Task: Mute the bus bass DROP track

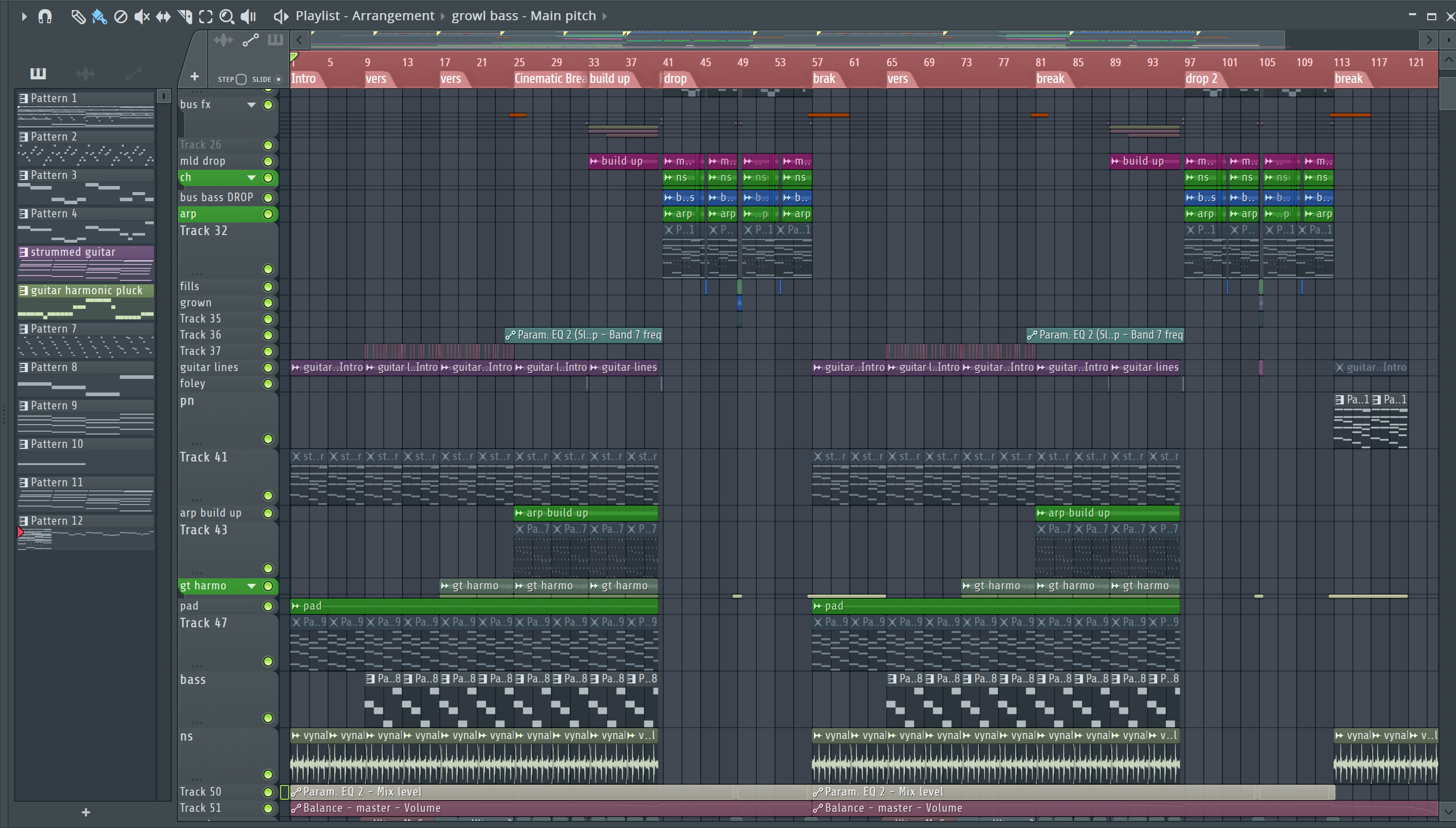Action: pos(268,198)
